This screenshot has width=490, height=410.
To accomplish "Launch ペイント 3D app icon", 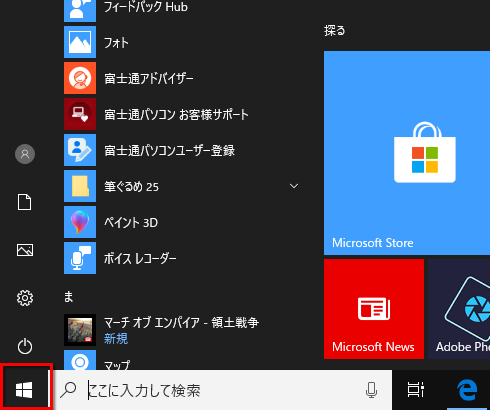I will pos(80,222).
